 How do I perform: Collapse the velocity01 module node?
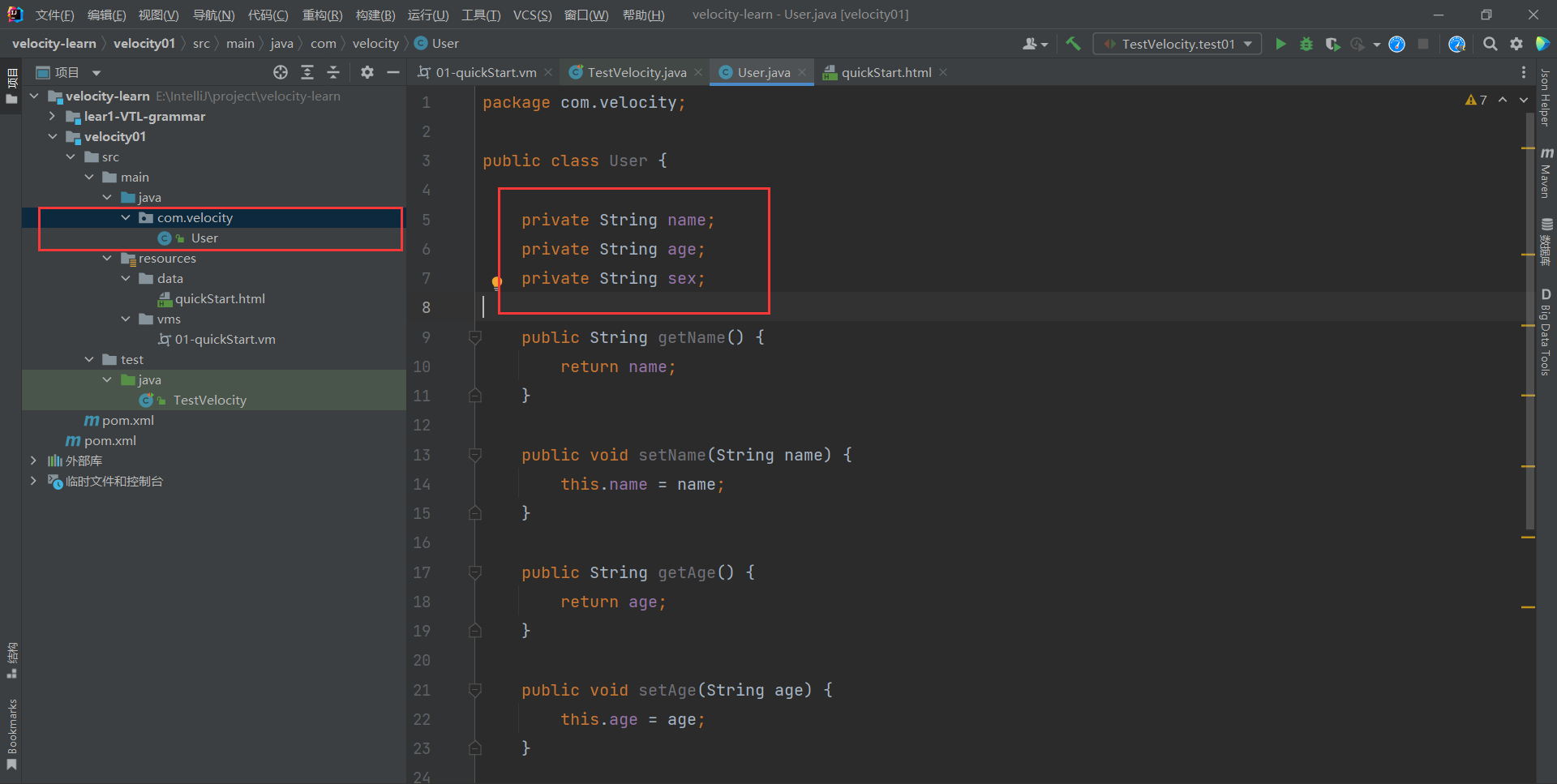(53, 136)
